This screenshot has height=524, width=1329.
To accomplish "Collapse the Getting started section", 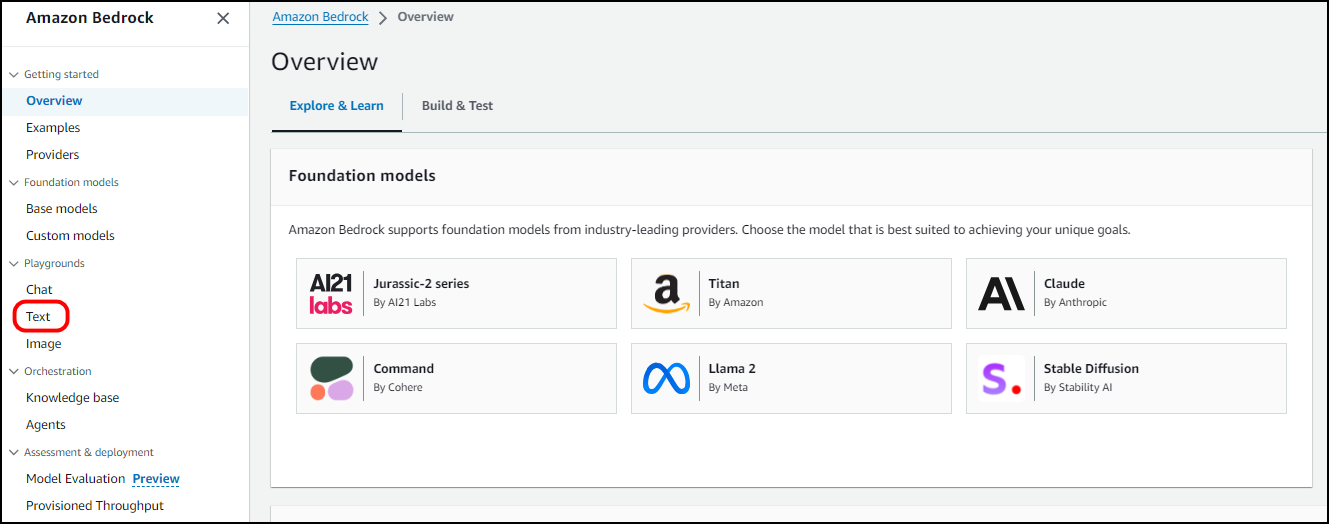I will click(x=14, y=75).
